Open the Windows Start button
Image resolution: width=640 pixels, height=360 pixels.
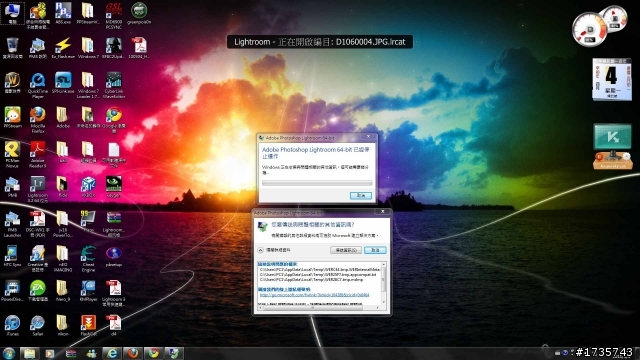point(8,353)
